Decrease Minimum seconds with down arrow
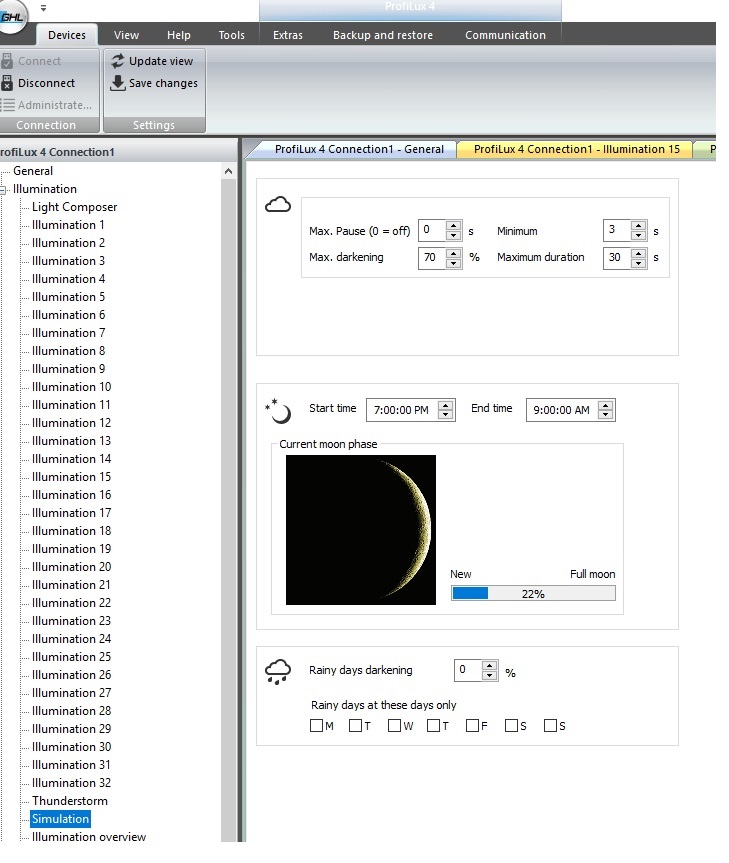 638,236
